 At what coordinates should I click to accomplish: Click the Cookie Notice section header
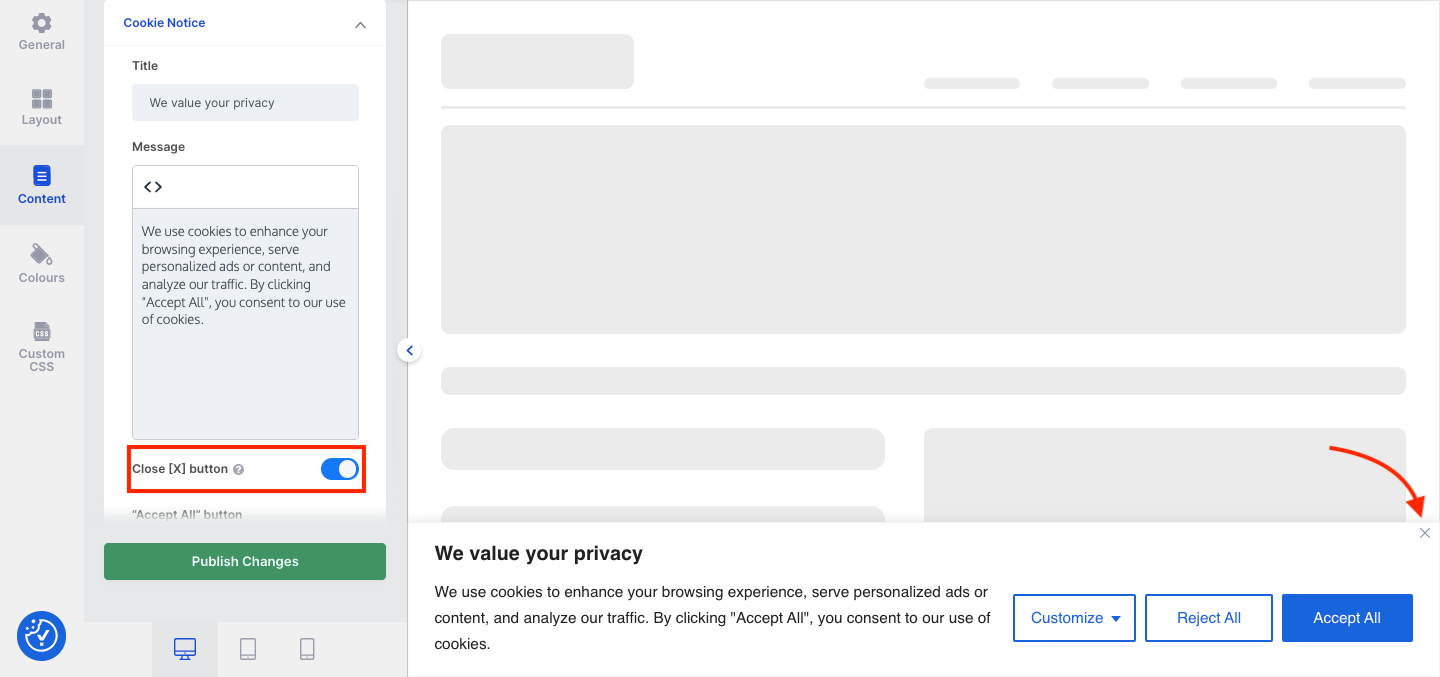[245, 23]
